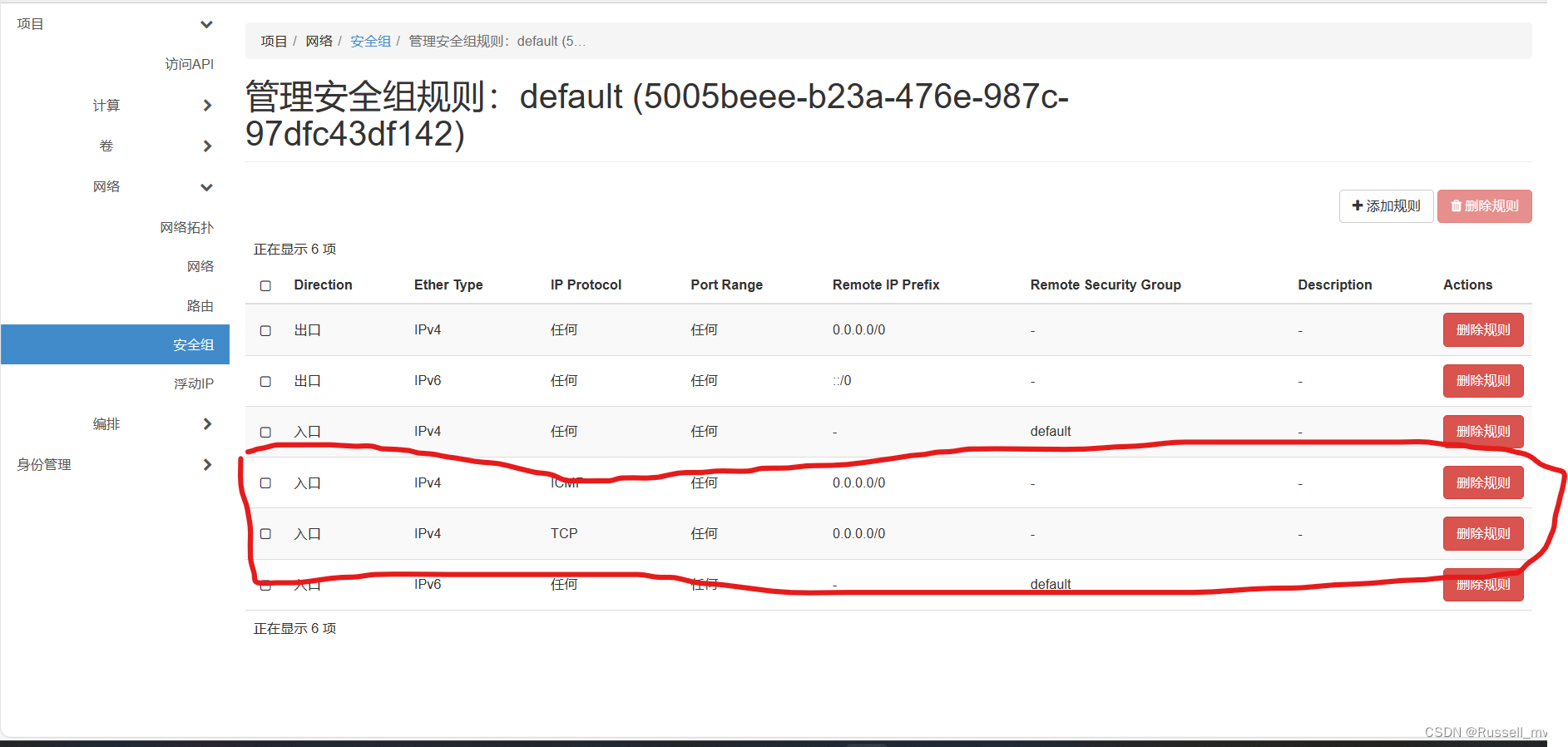Expand the 编排 menu chevron

[207, 424]
